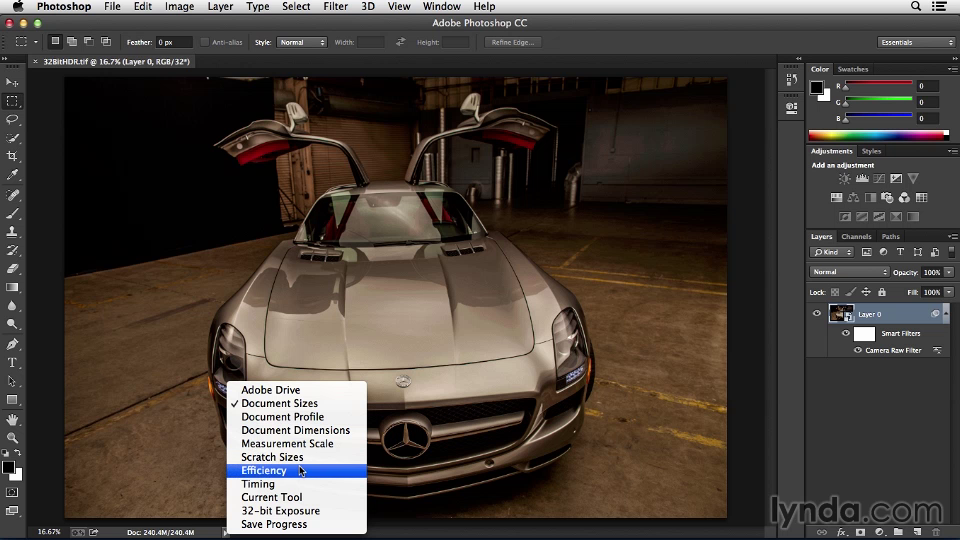Viewport: 960px width, 540px height.
Task: Click the Feather input field
Action: point(174,42)
